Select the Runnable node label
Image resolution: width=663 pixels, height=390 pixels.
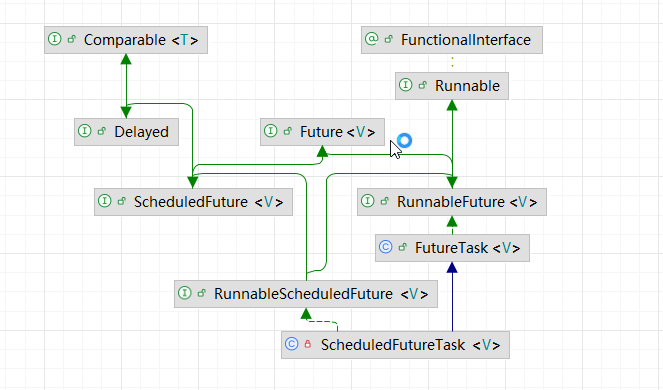tap(467, 86)
